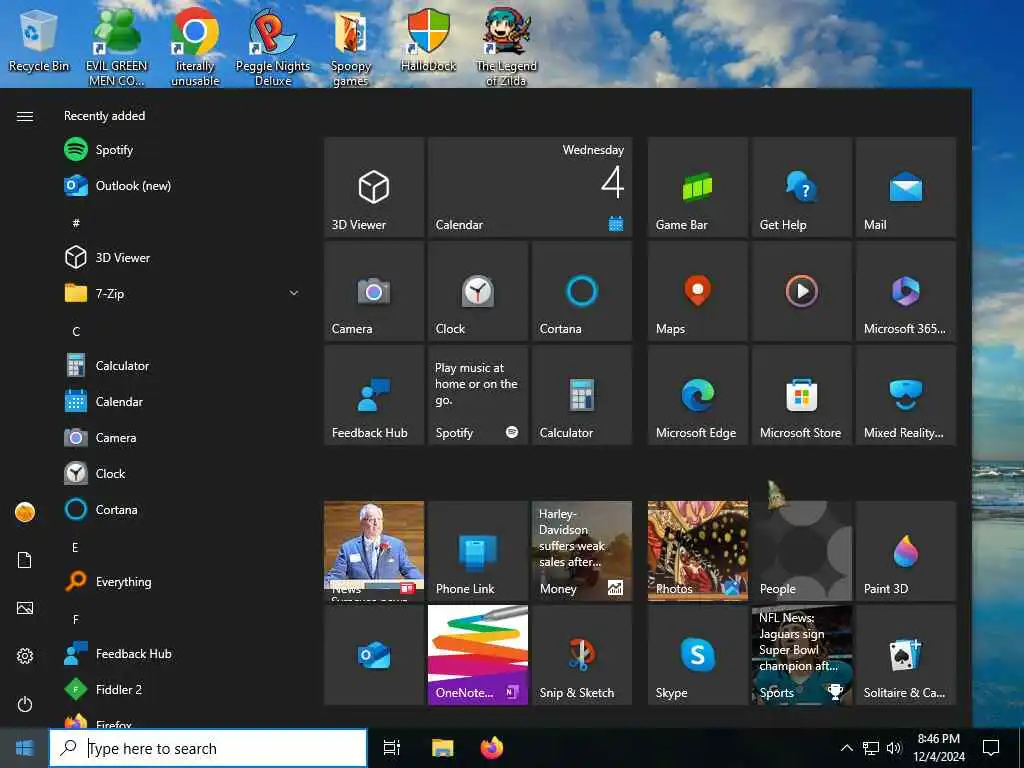Open Cortana in the app list

pyautogui.click(x=182, y=509)
